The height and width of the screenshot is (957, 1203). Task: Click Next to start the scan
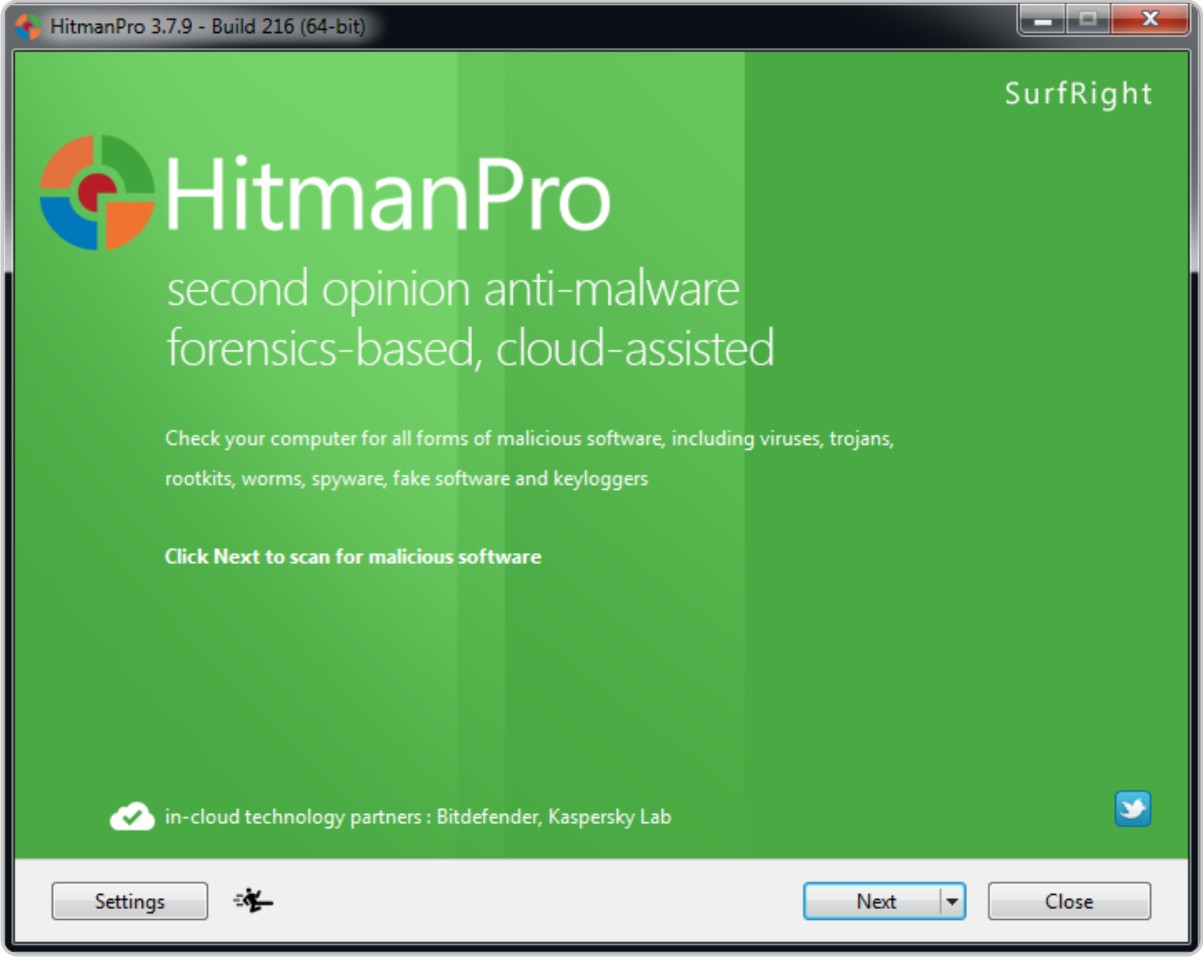click(x=872, y=901)
